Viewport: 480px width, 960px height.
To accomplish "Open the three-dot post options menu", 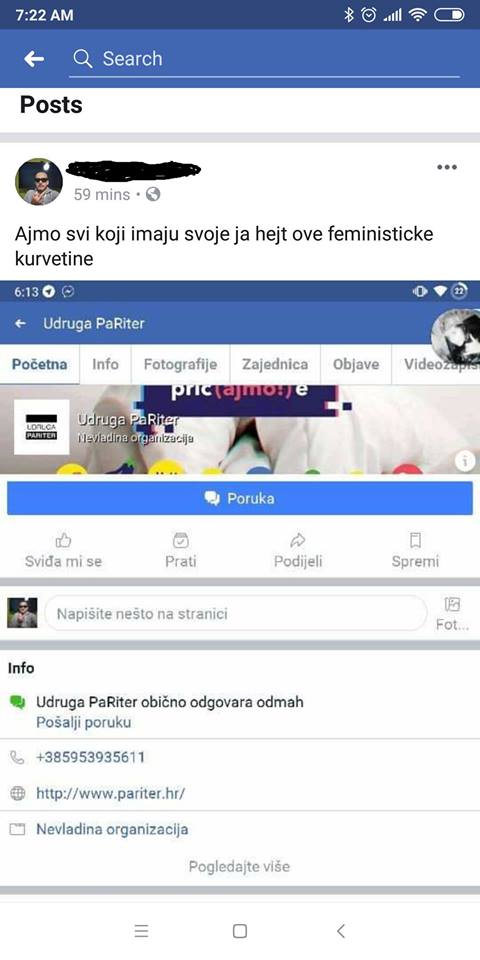I will [447, 167].
